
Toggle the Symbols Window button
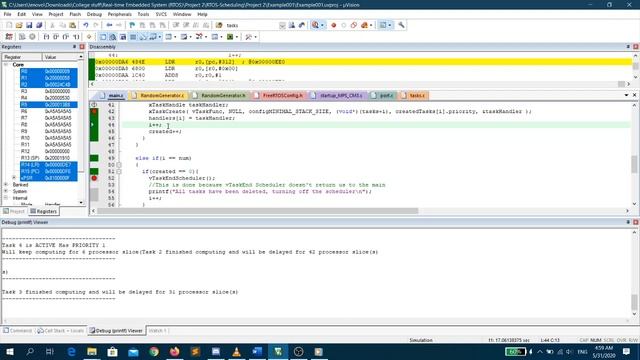point(123,37)
